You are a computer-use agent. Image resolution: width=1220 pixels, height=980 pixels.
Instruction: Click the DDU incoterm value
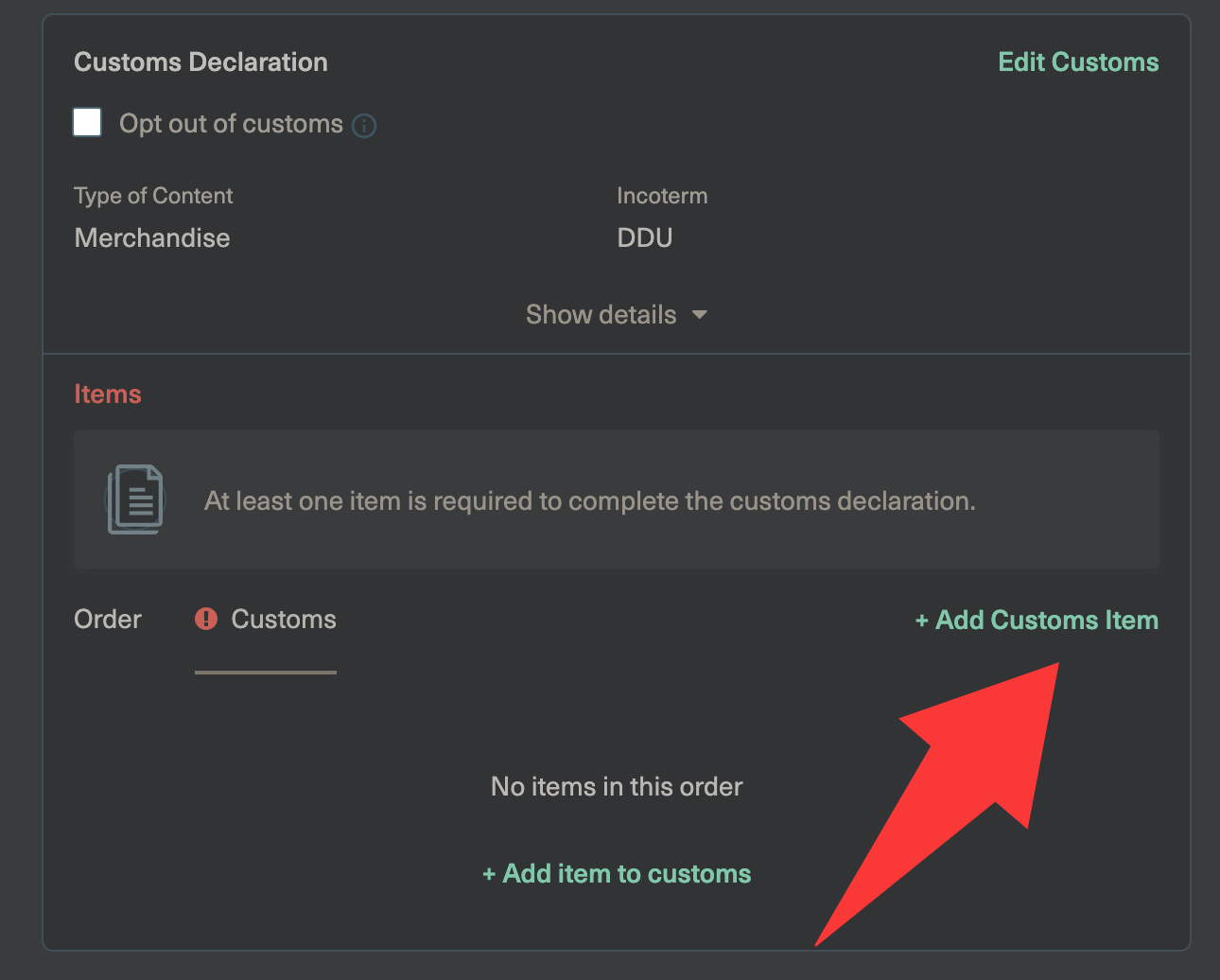point(645,237)
